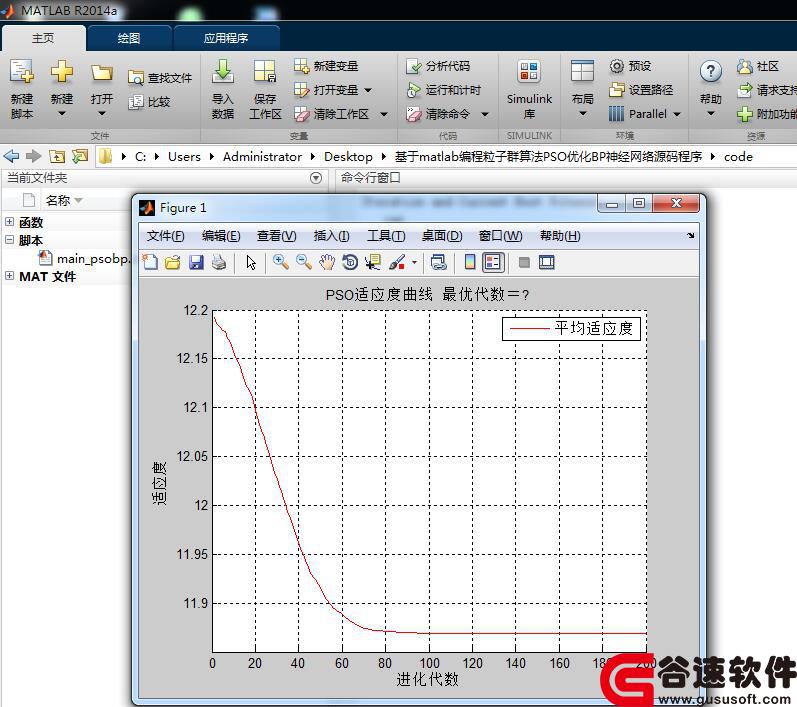This screenshot has width=797, height=707.
Task: Click the New Script (新建脚本) icon
Action: (x=22, y=71)
